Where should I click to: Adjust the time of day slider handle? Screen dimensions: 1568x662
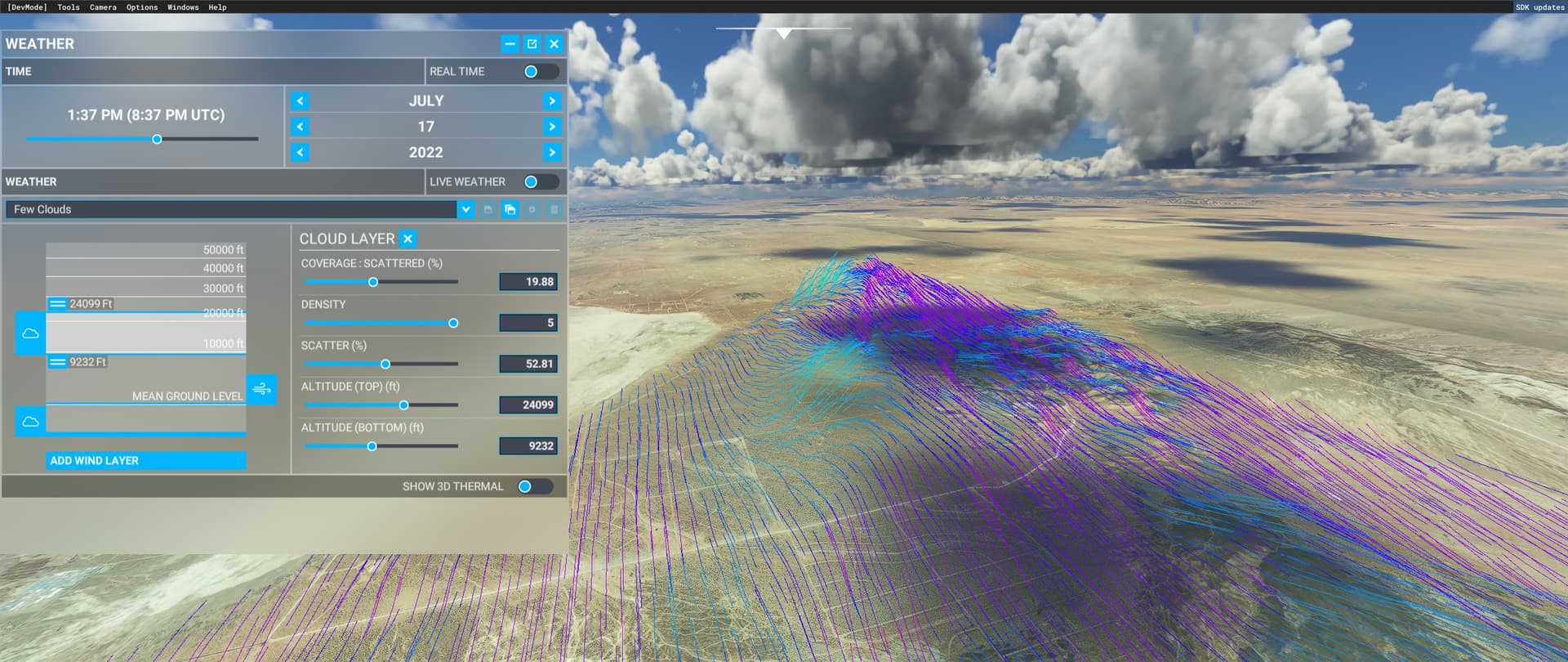157,140
